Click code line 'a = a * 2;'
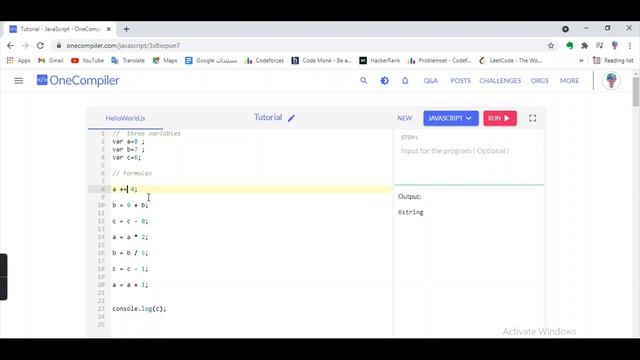Screen dimensions: 640x360 point(130,237)
